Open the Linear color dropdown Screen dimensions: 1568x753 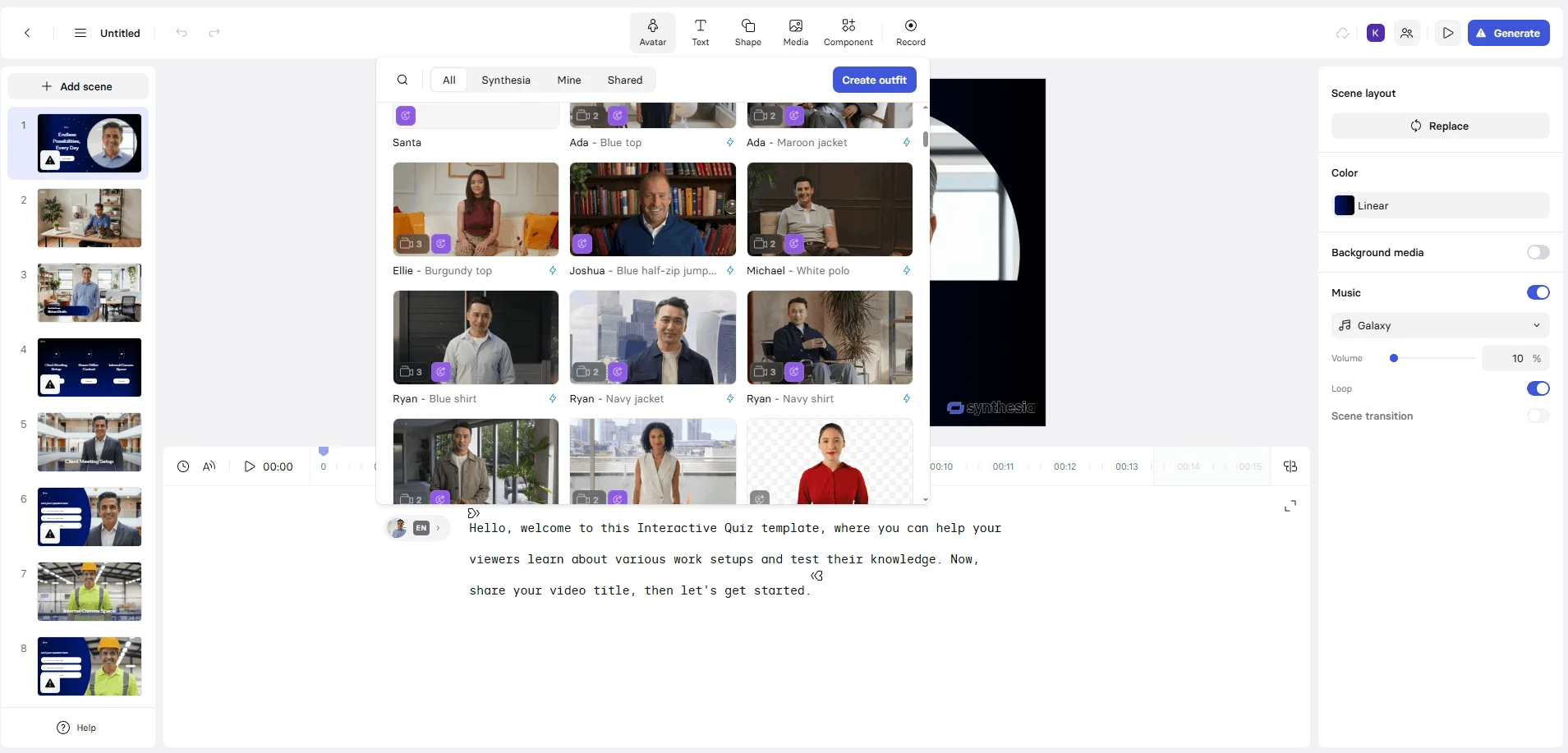coord(1440,205)
